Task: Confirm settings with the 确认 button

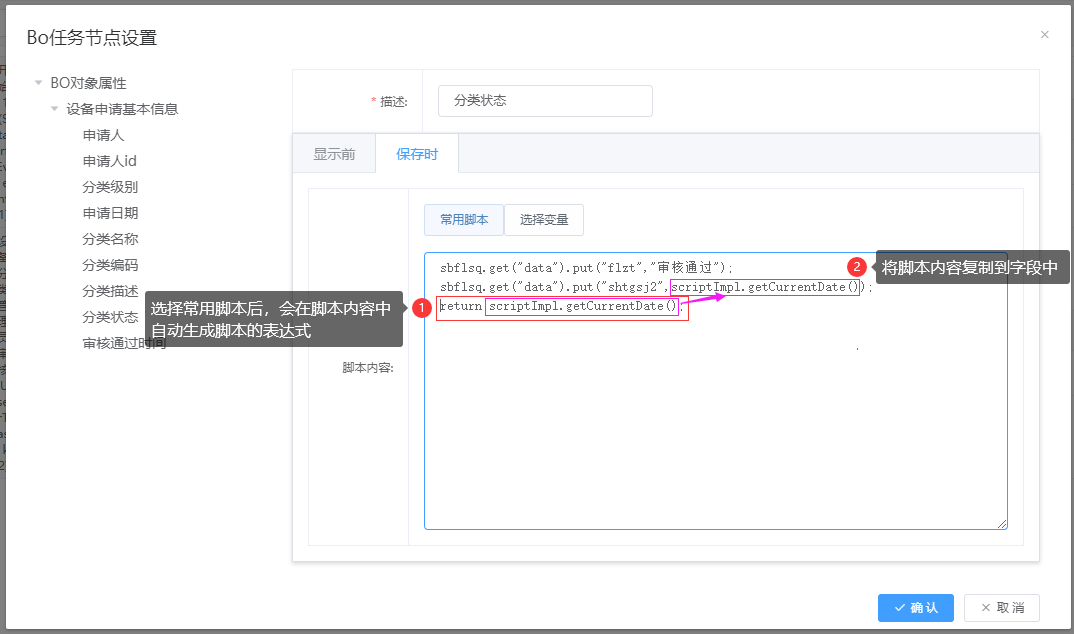Action: coord(915,608)
